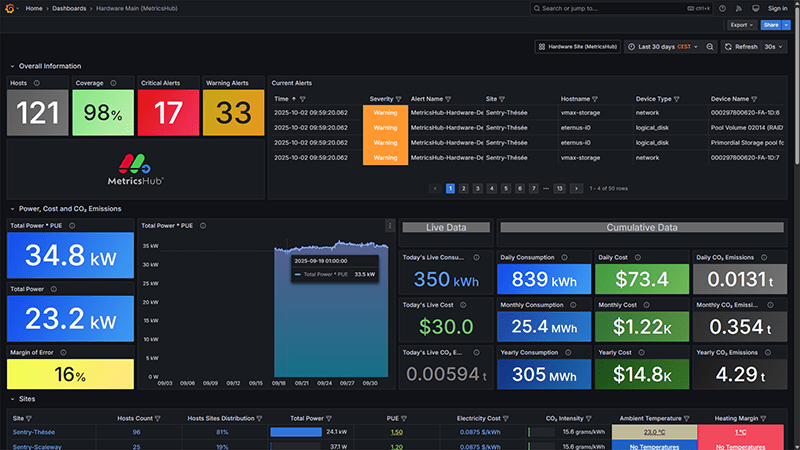Viewport: 800px width, 450px height.
Task: Click the blue Share button
Action: [x=770, y=25]
